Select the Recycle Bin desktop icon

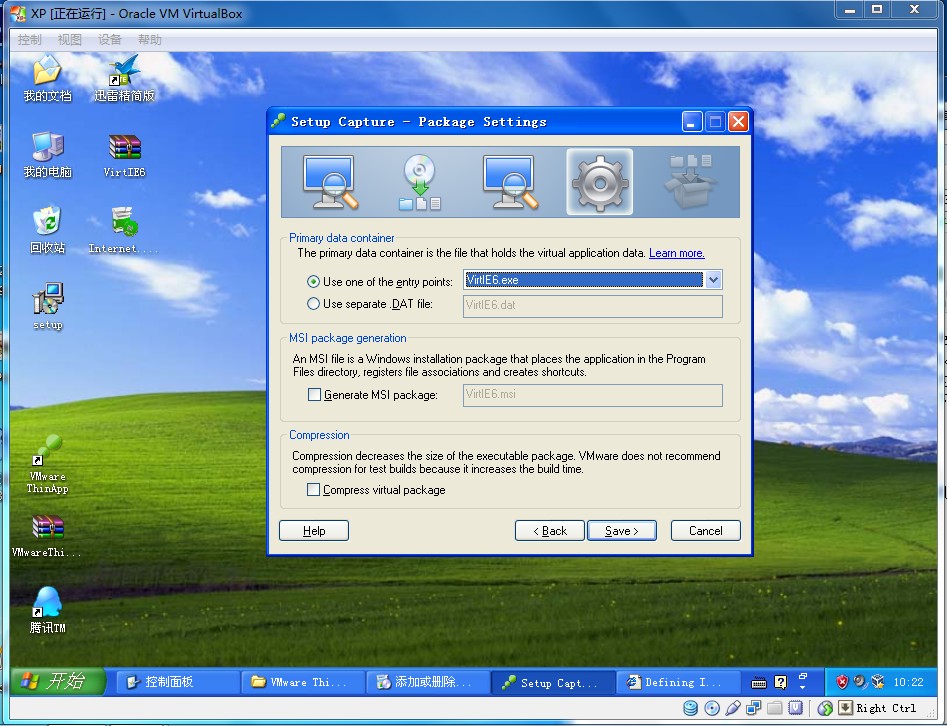click(x=48, y=230)
